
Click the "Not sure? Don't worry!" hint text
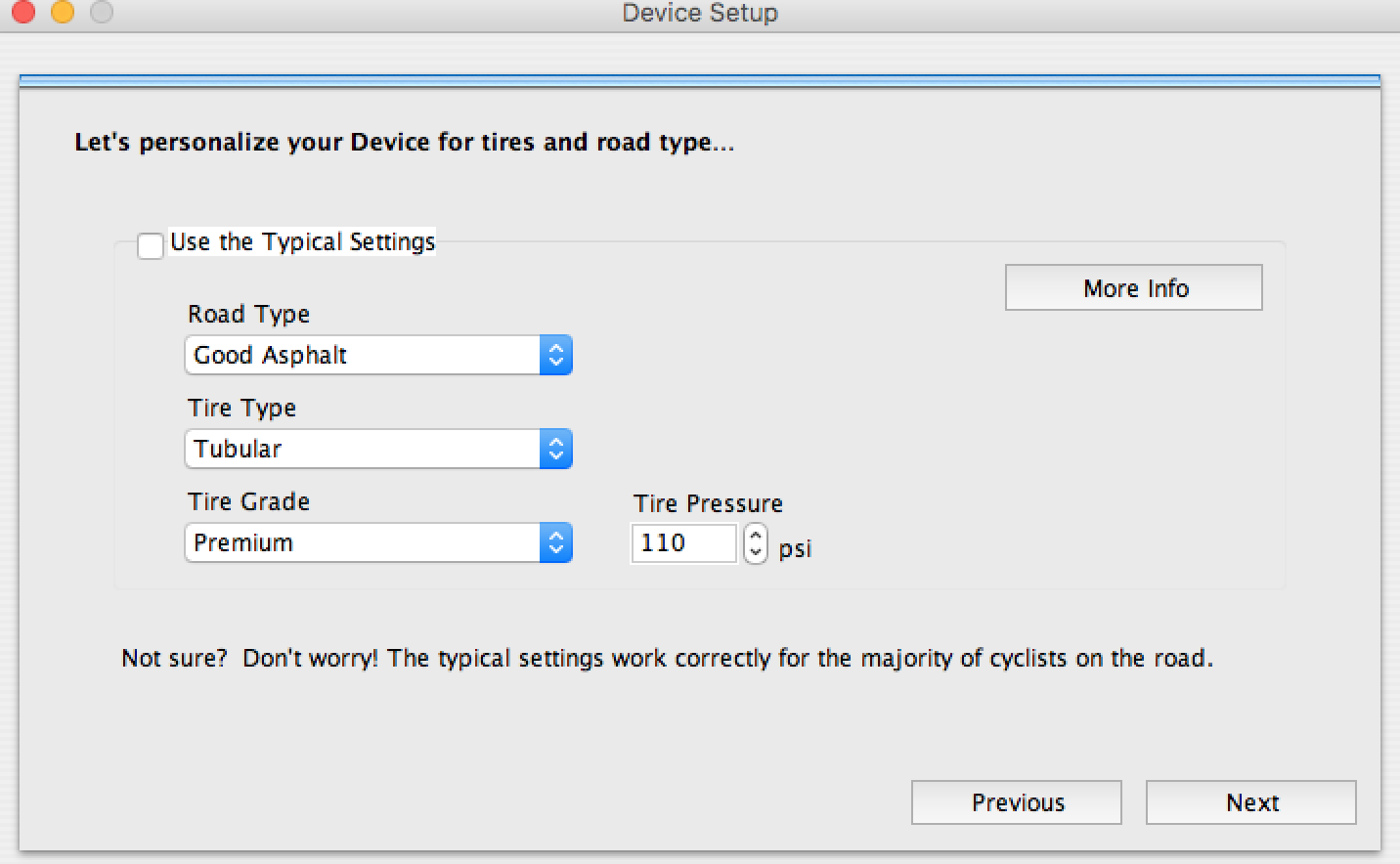[x=667, y=659]
